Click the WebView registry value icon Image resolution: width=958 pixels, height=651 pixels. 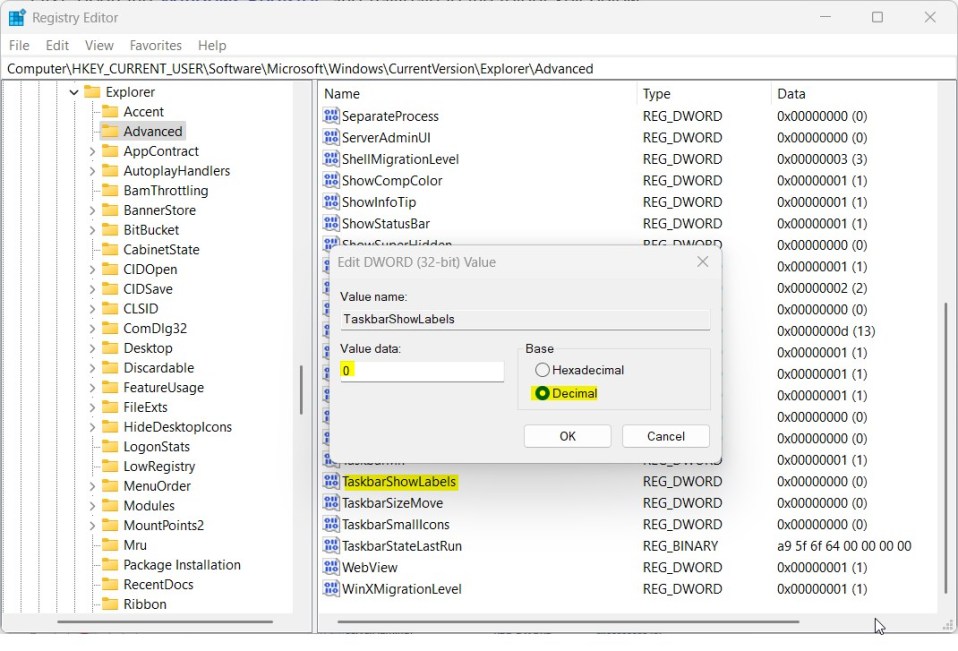tap(331, 567)
